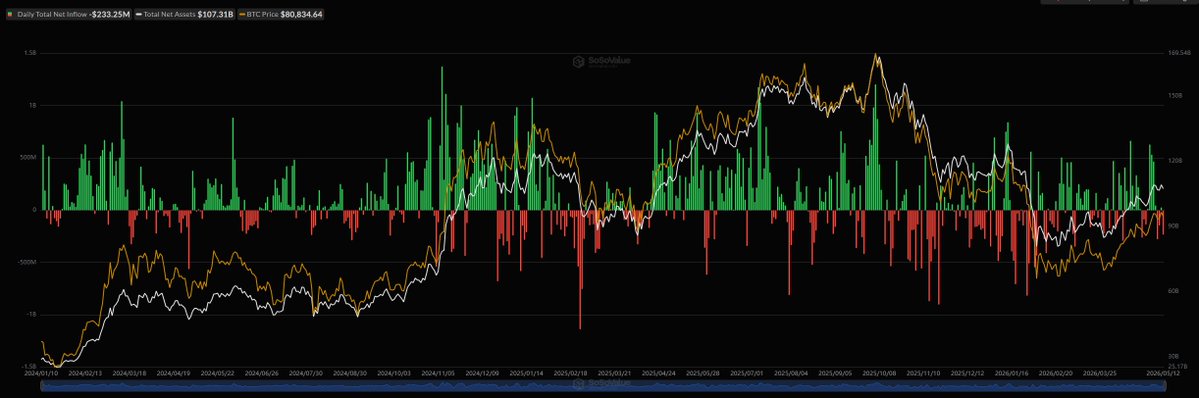Click the 500M left axis value

[x=28, y=157]
